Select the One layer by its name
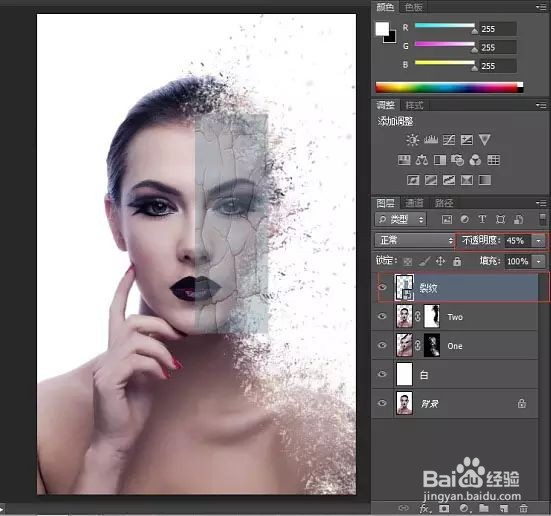Viewport: 551px width, 516px height. (x=455, y=346)
